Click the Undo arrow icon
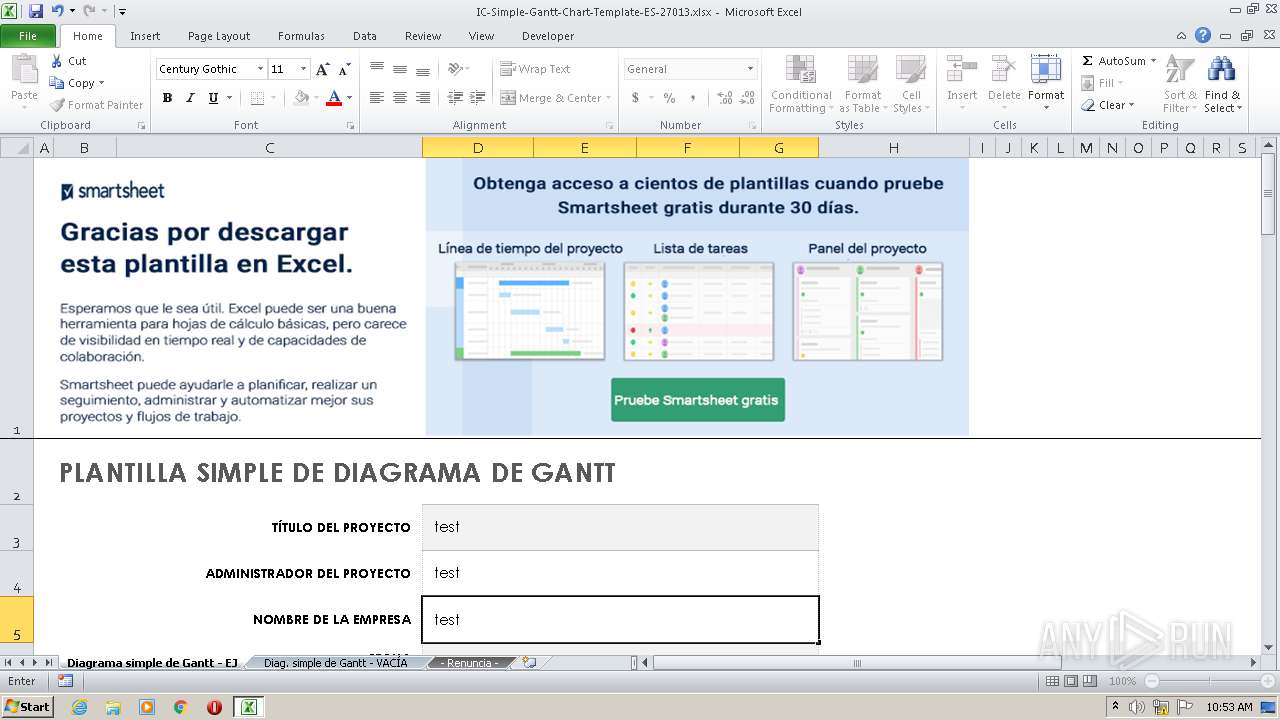The image size is (1280, 720). pyautogui.click(x=57, y=11)
